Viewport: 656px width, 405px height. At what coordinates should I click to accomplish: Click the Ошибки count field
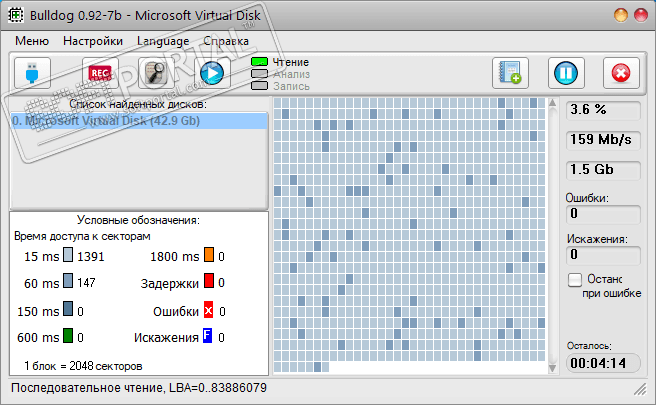tap(603, 214)
